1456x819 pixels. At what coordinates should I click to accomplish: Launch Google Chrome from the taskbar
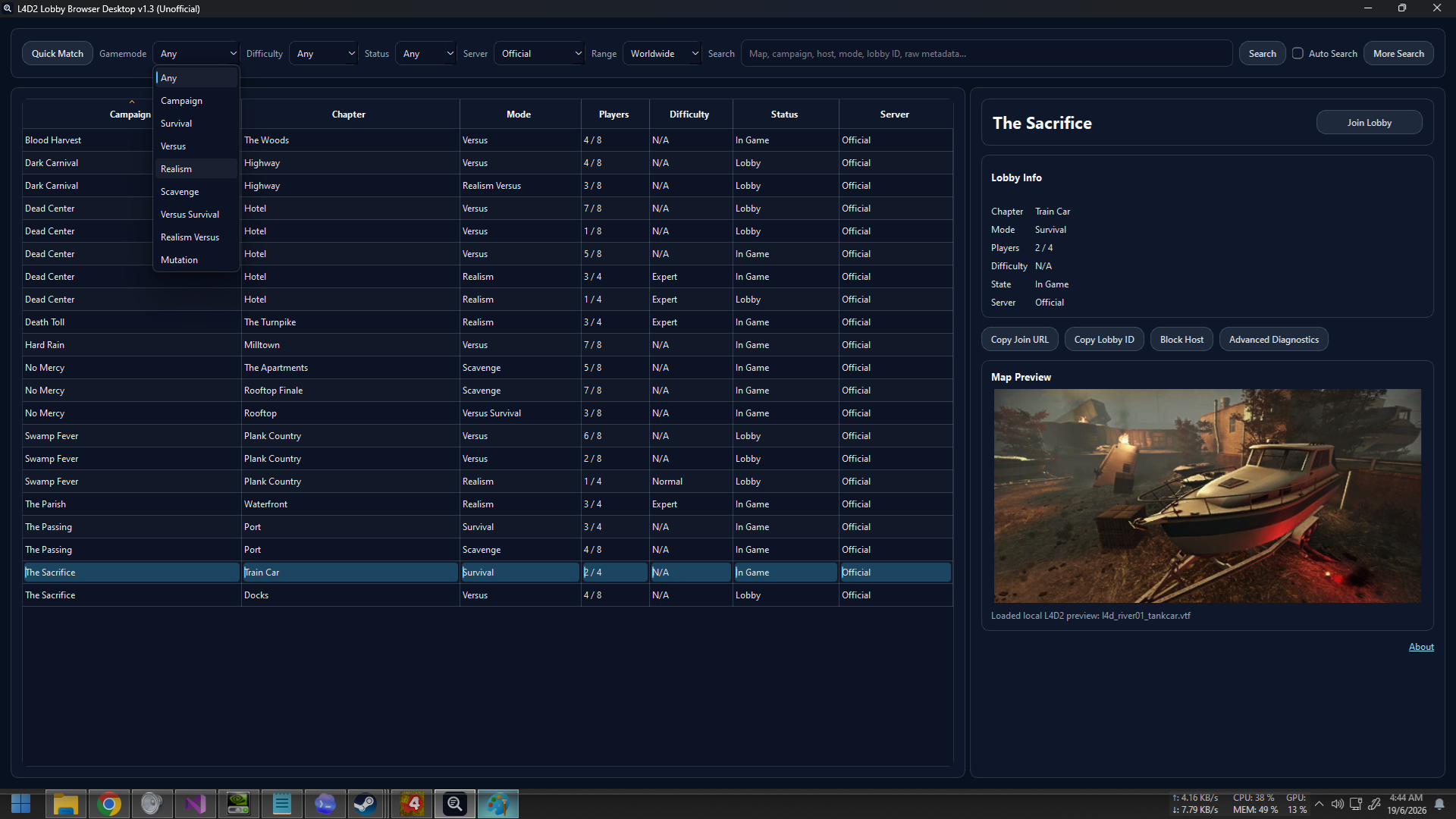108,804
